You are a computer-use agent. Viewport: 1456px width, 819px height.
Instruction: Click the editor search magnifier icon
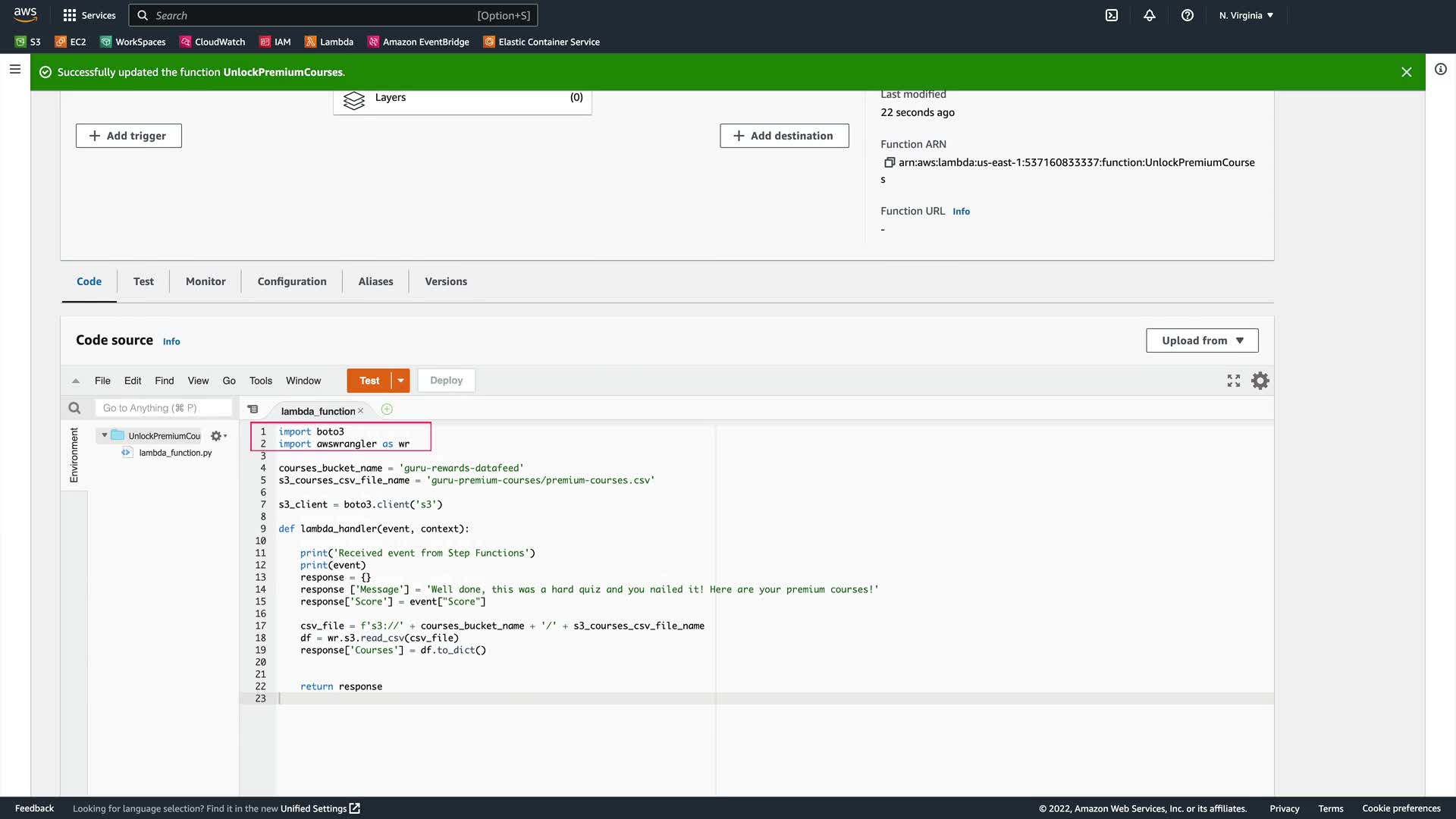tap(74, 408)
